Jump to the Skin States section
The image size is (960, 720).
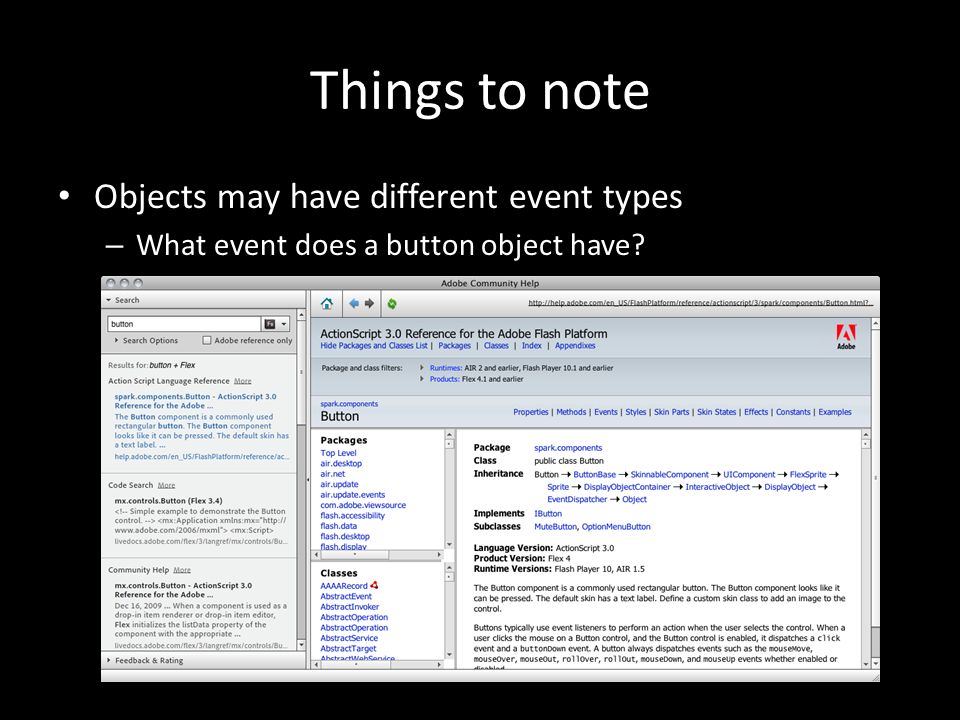[716, 412]
